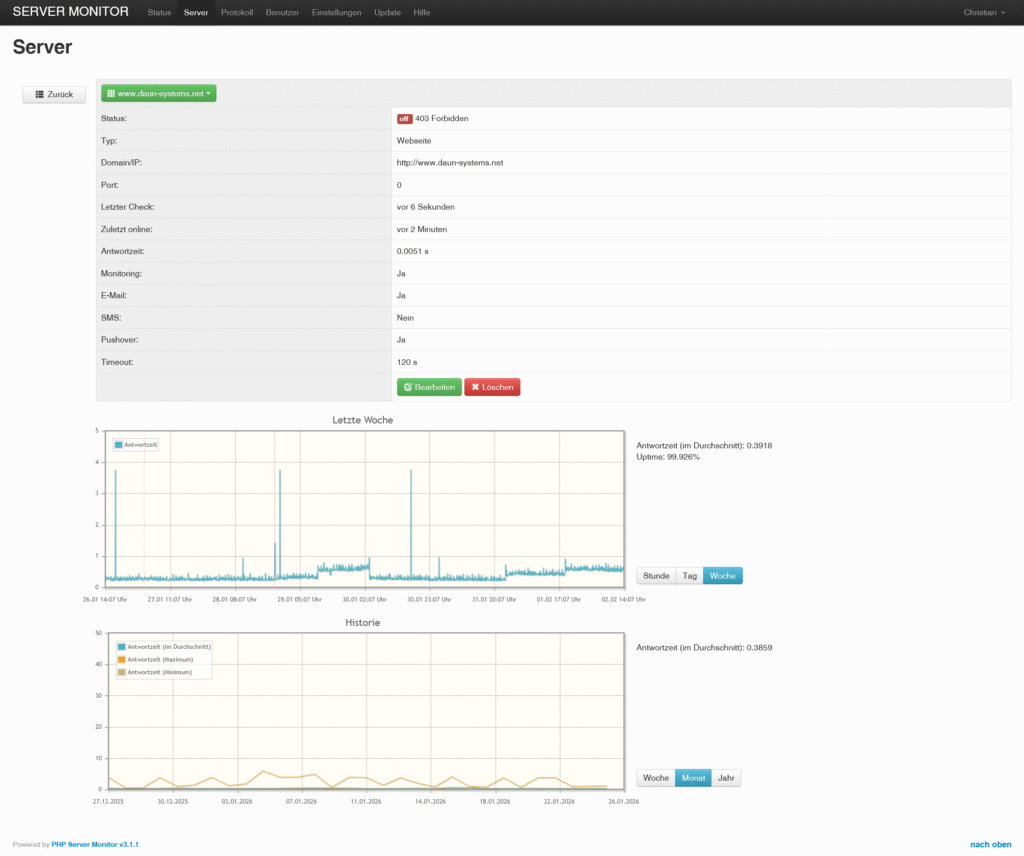Click the teal Antwortzeit legend square in Letzte Woche chart
Image resolution: width=1024 pixels, height=856 pixels.
click(x=118, y=445)
